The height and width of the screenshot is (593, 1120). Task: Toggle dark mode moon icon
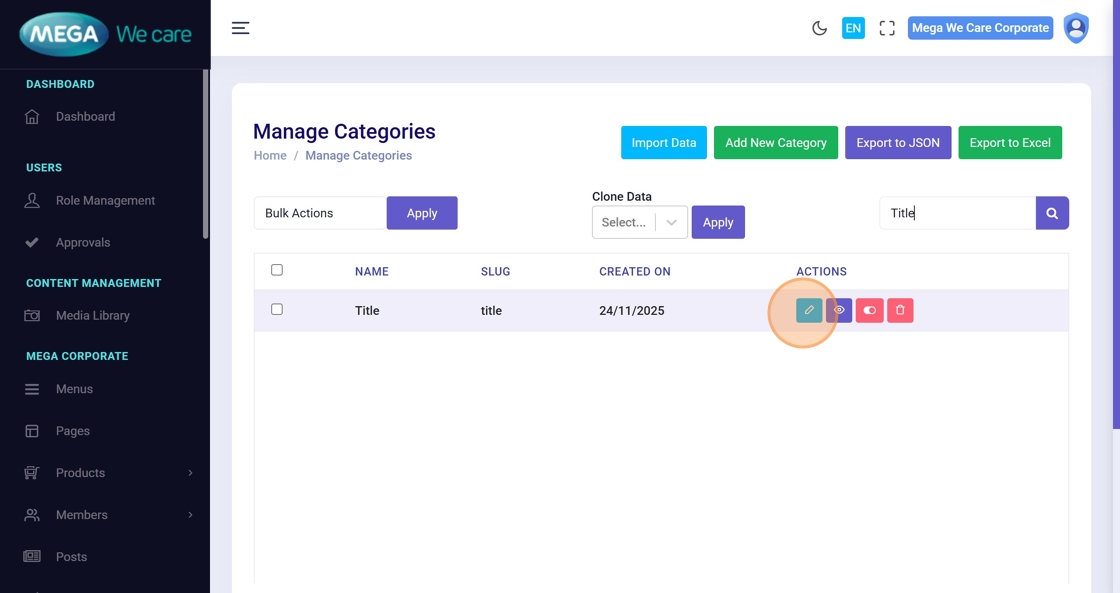(x=819, y=28)
